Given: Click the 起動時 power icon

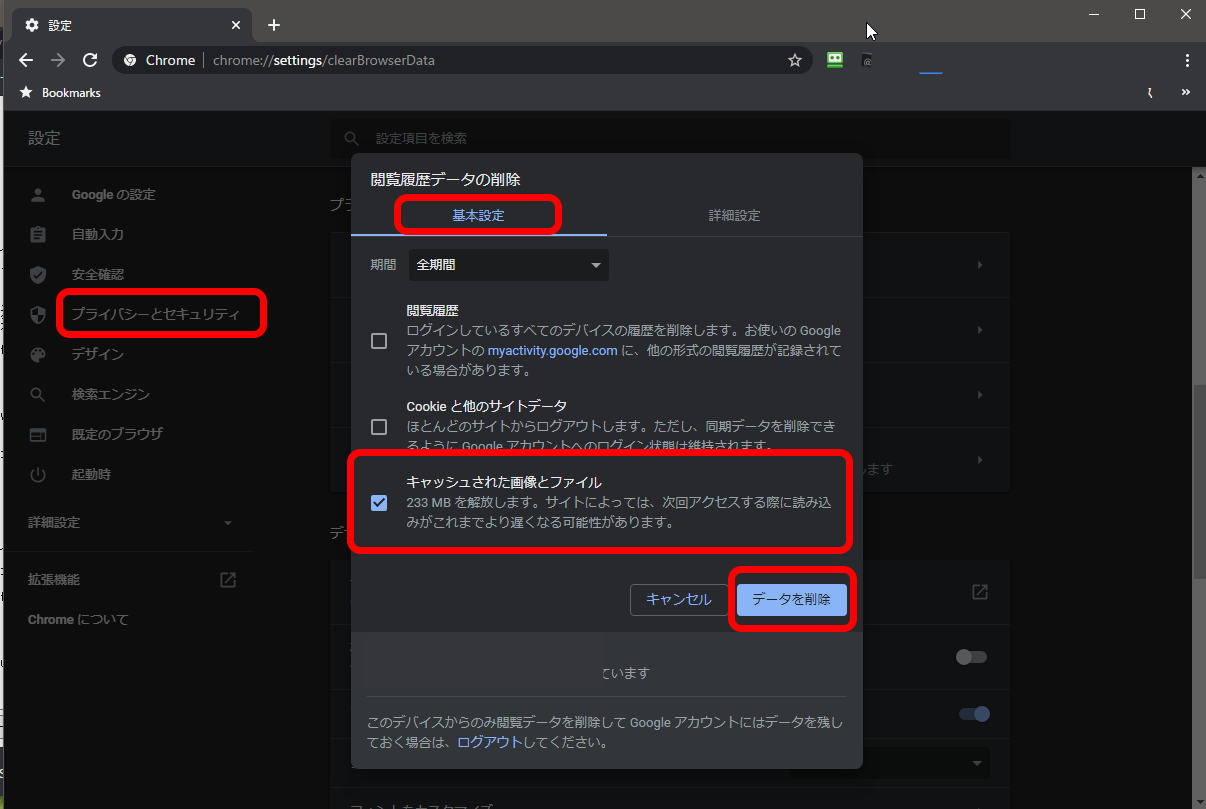Looking at the screenshot, I should coord(38,474).
